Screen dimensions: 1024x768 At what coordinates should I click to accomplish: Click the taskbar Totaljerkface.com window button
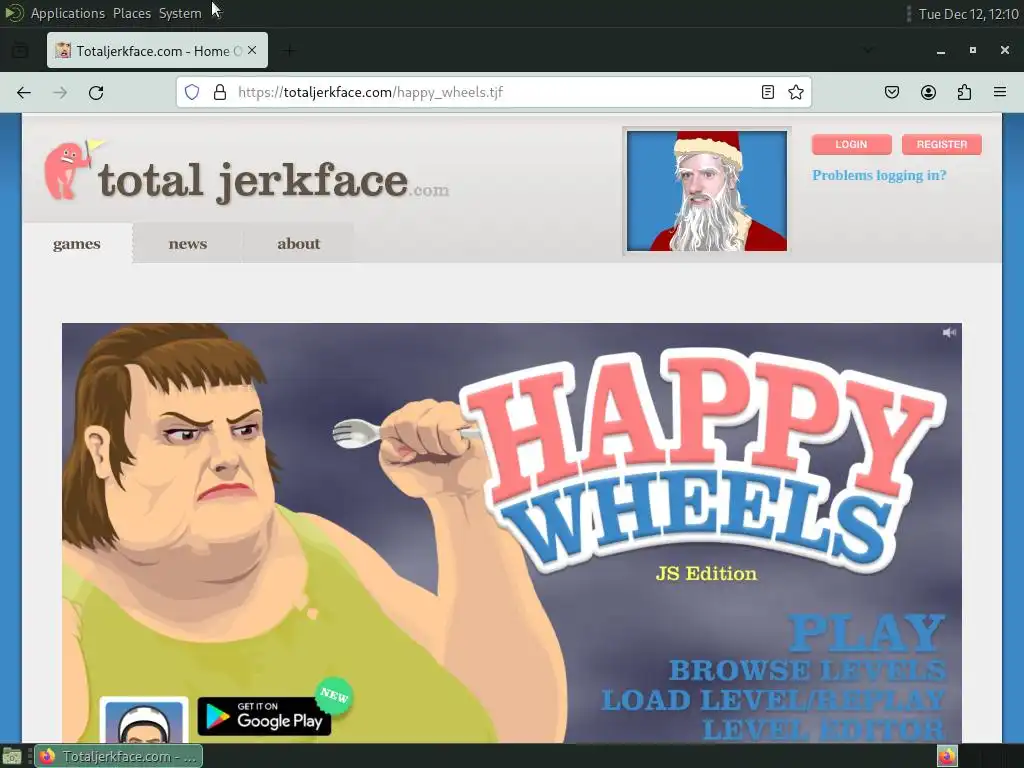(119, 756)
